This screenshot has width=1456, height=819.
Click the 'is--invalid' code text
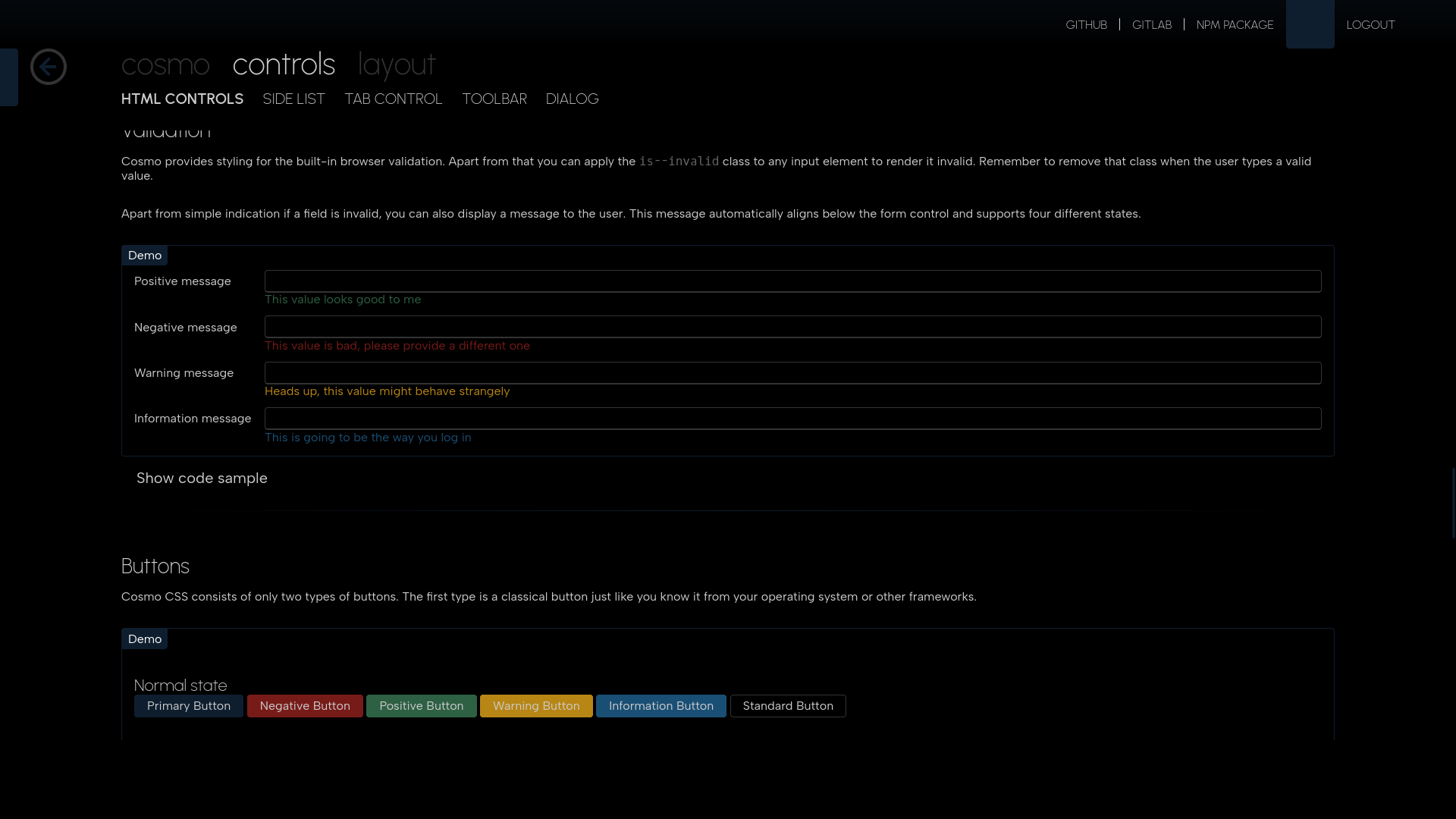679,162
